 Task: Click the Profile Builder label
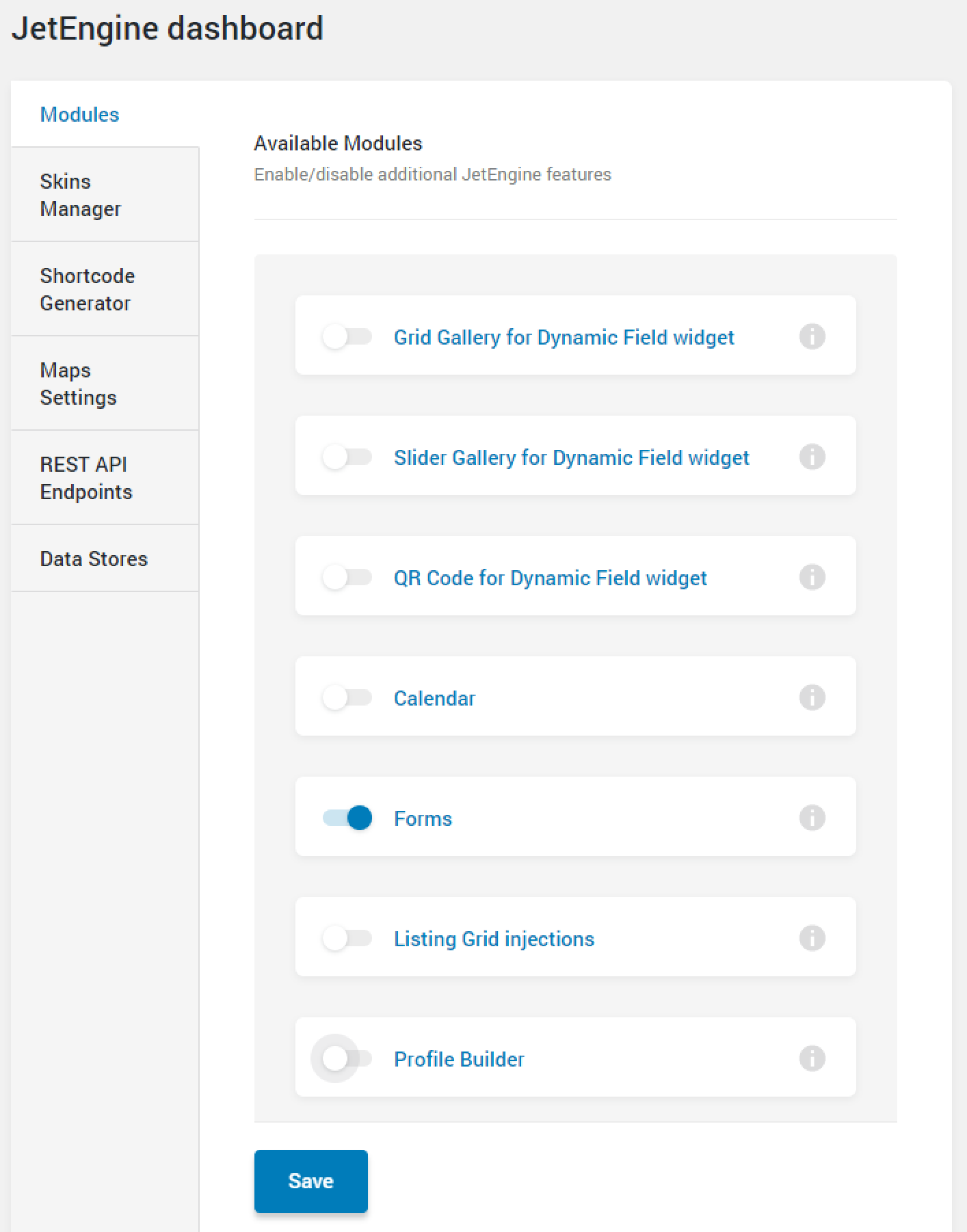tap(459, 1059)
